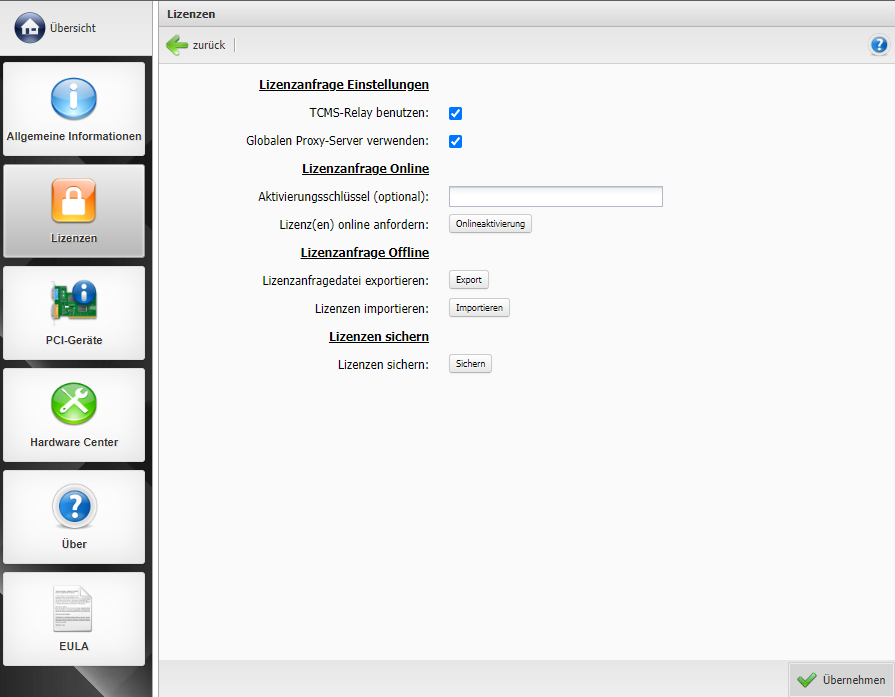Open the PCI-Geräte card icon
The height and width of the screenshot is (697, 895).
[x=74, y=303]
